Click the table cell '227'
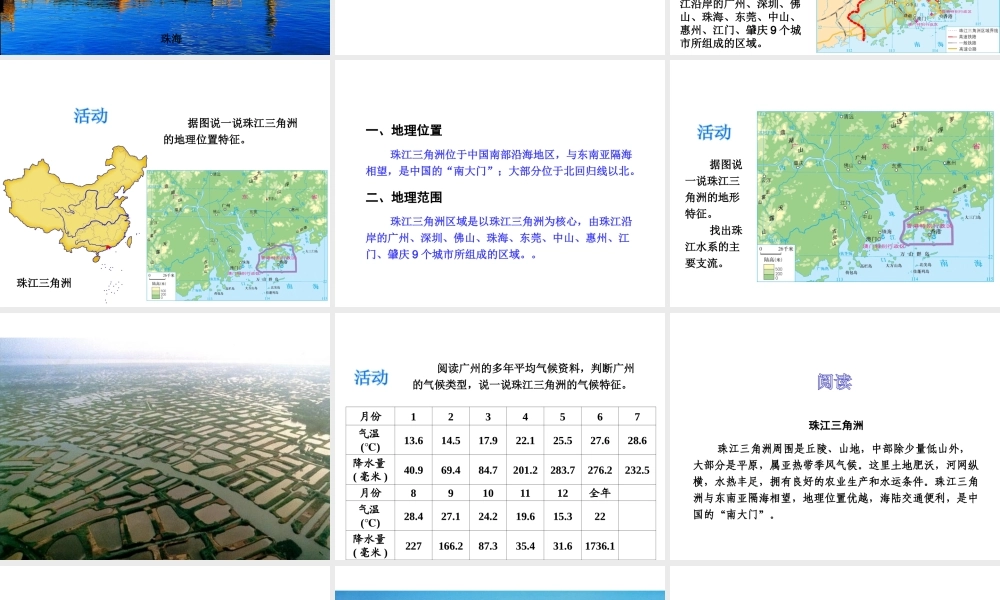This screenshot has width=1000, height=600. 413,546
